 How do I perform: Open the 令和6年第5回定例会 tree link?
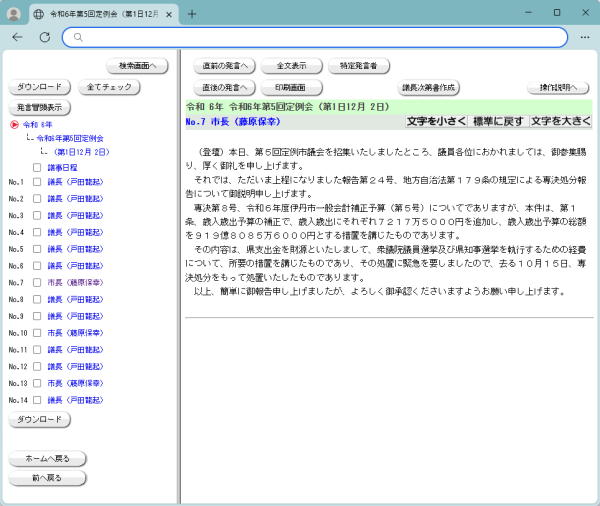70,138
